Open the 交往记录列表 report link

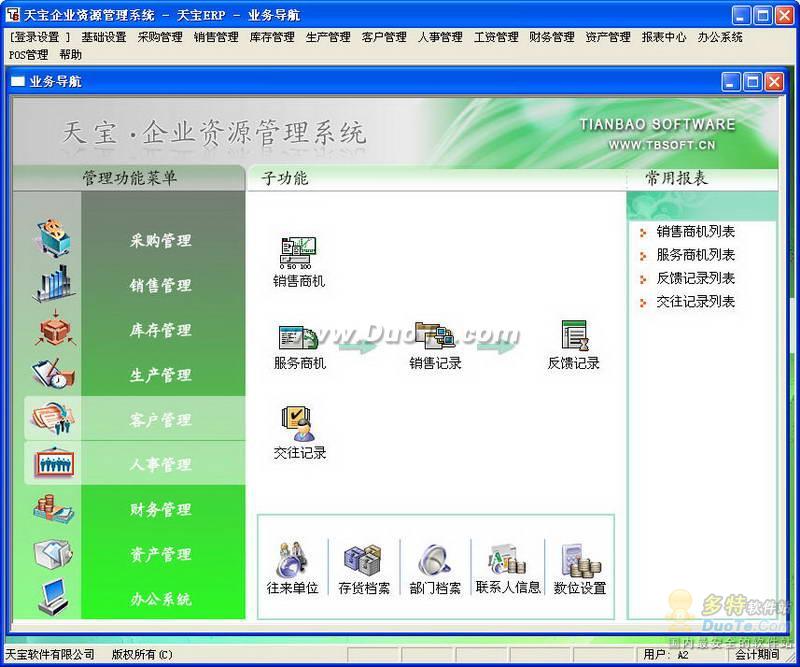coord(695,301)
